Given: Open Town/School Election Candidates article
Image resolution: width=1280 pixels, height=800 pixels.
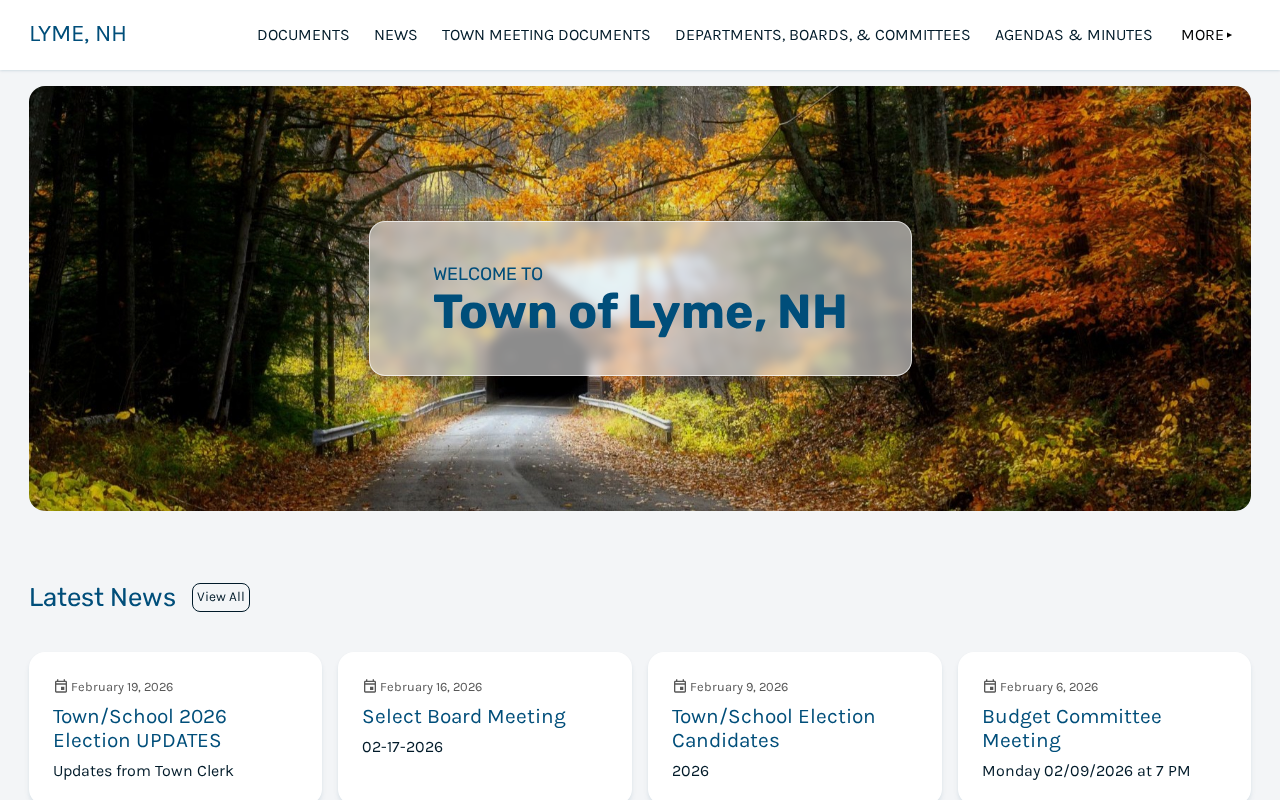Looking at the screenshot, I should coord(774,728).
